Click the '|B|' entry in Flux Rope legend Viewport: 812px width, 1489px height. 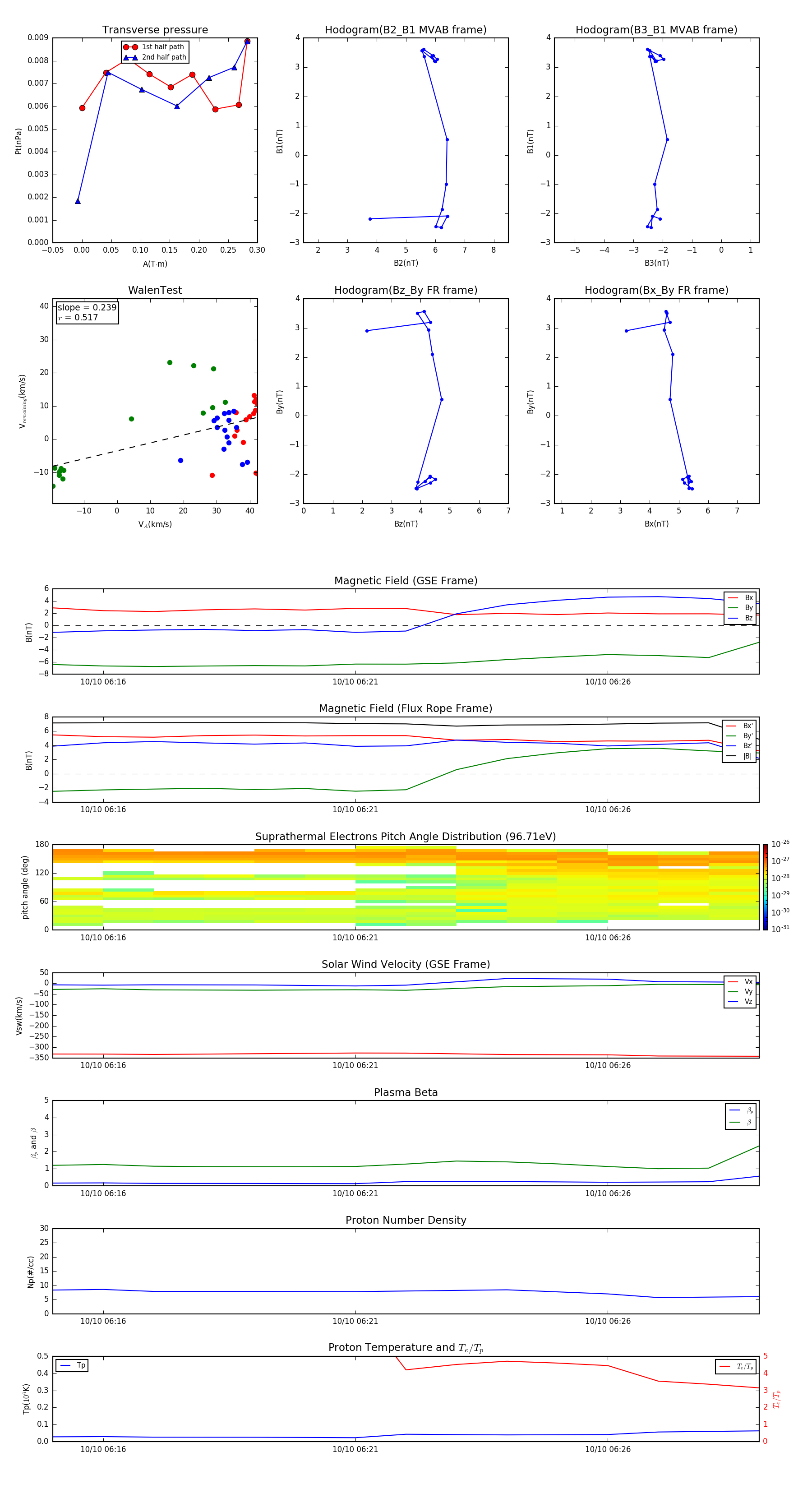[x=740, y=756]
